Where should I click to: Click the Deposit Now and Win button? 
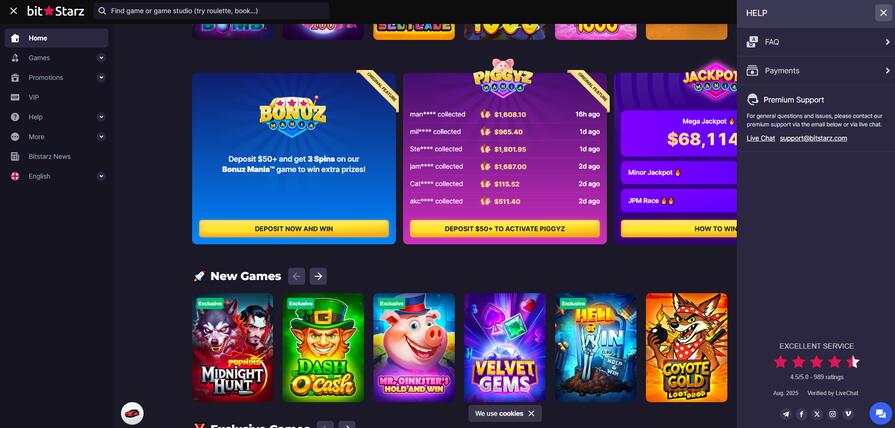pos(294,228)
